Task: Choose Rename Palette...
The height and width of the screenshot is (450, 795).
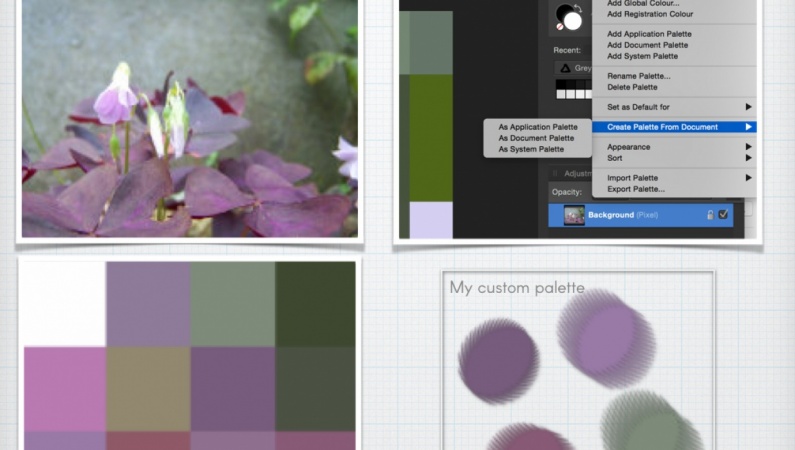Action: (x=639, y=76)
